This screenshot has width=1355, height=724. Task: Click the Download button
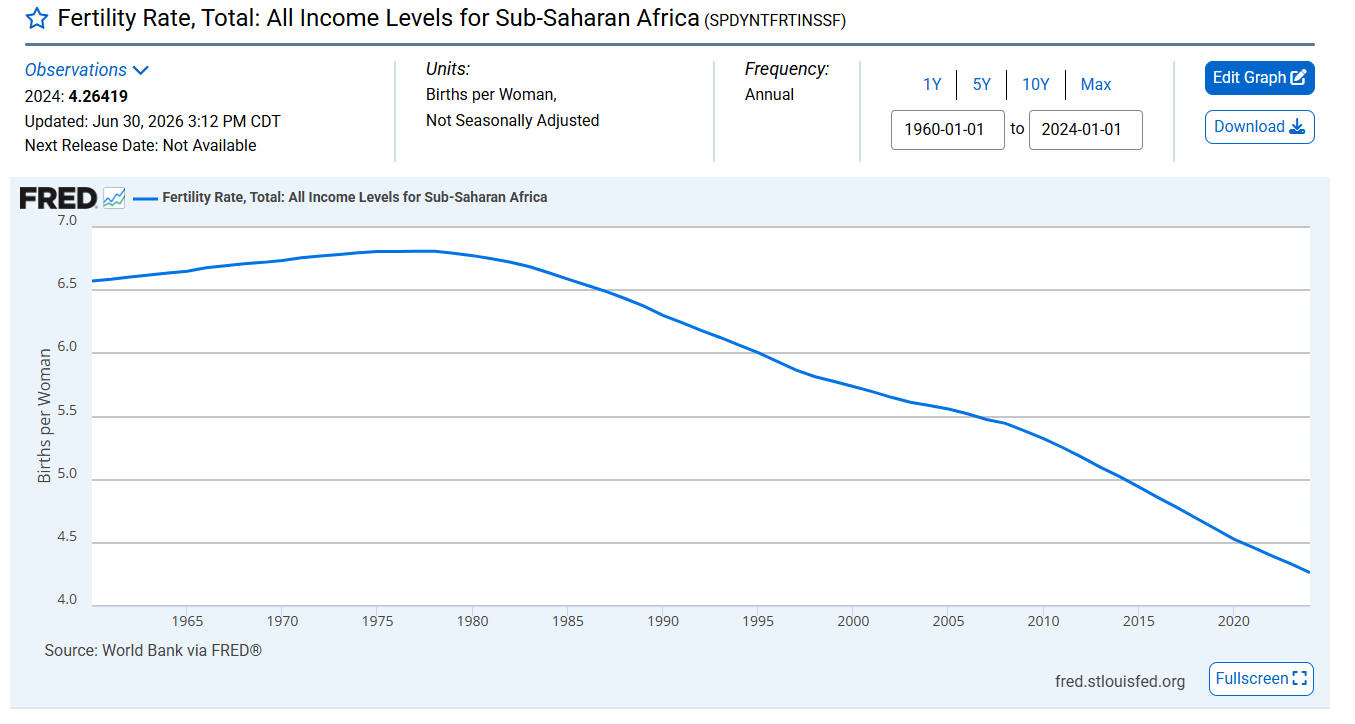pos(1260,127)
